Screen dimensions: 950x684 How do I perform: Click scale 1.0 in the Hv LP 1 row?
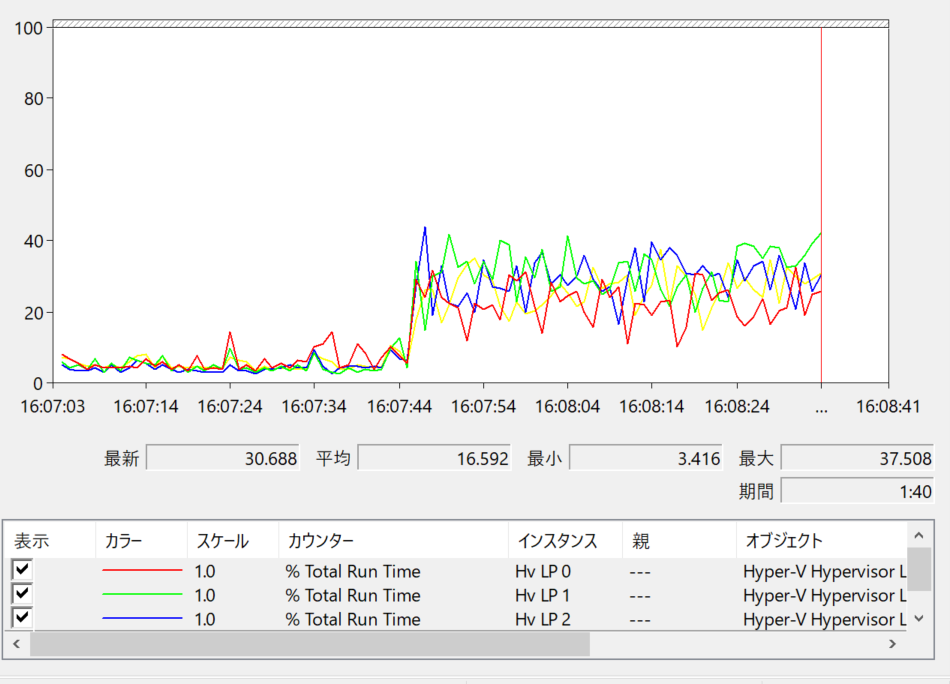pos(205,596)
